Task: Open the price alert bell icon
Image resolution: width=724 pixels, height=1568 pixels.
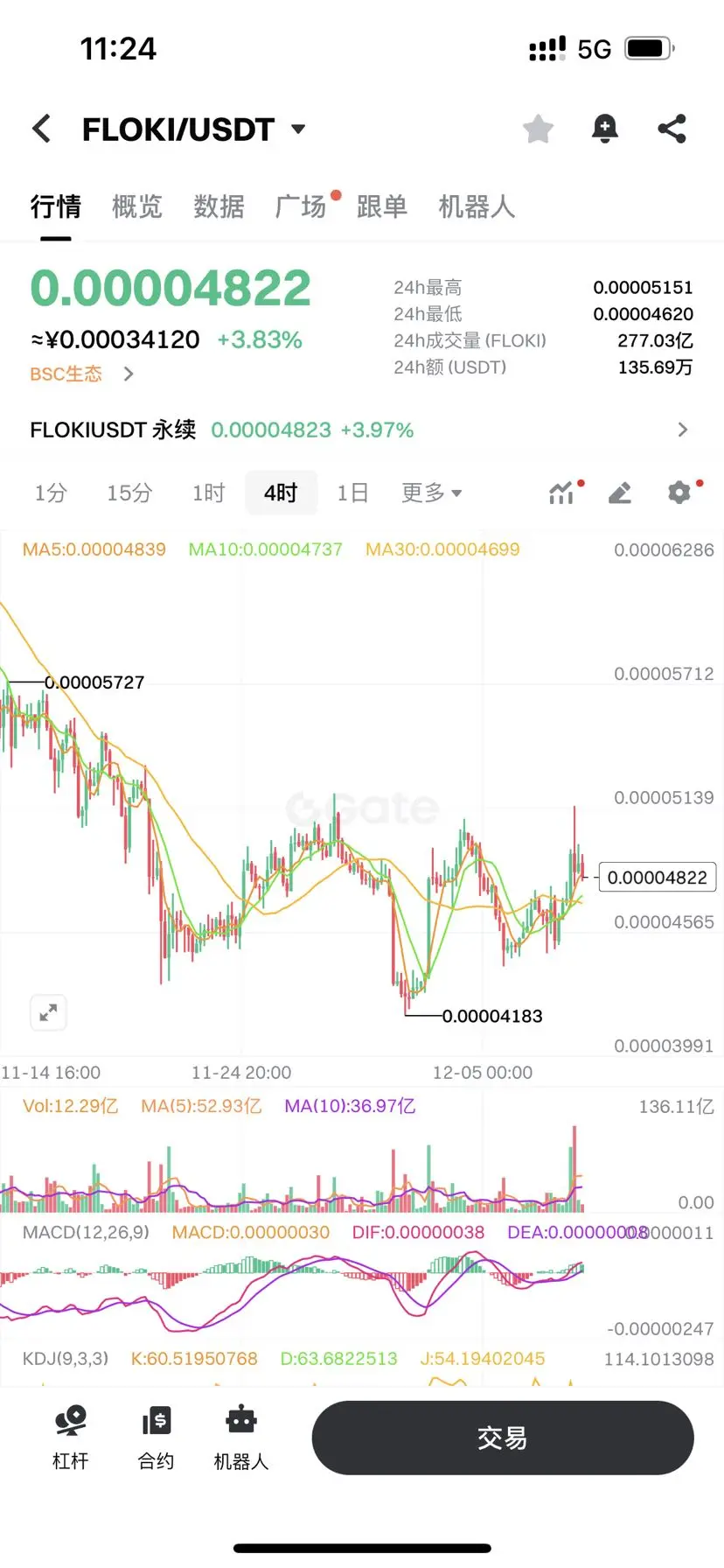Action: tap(604, 129)
